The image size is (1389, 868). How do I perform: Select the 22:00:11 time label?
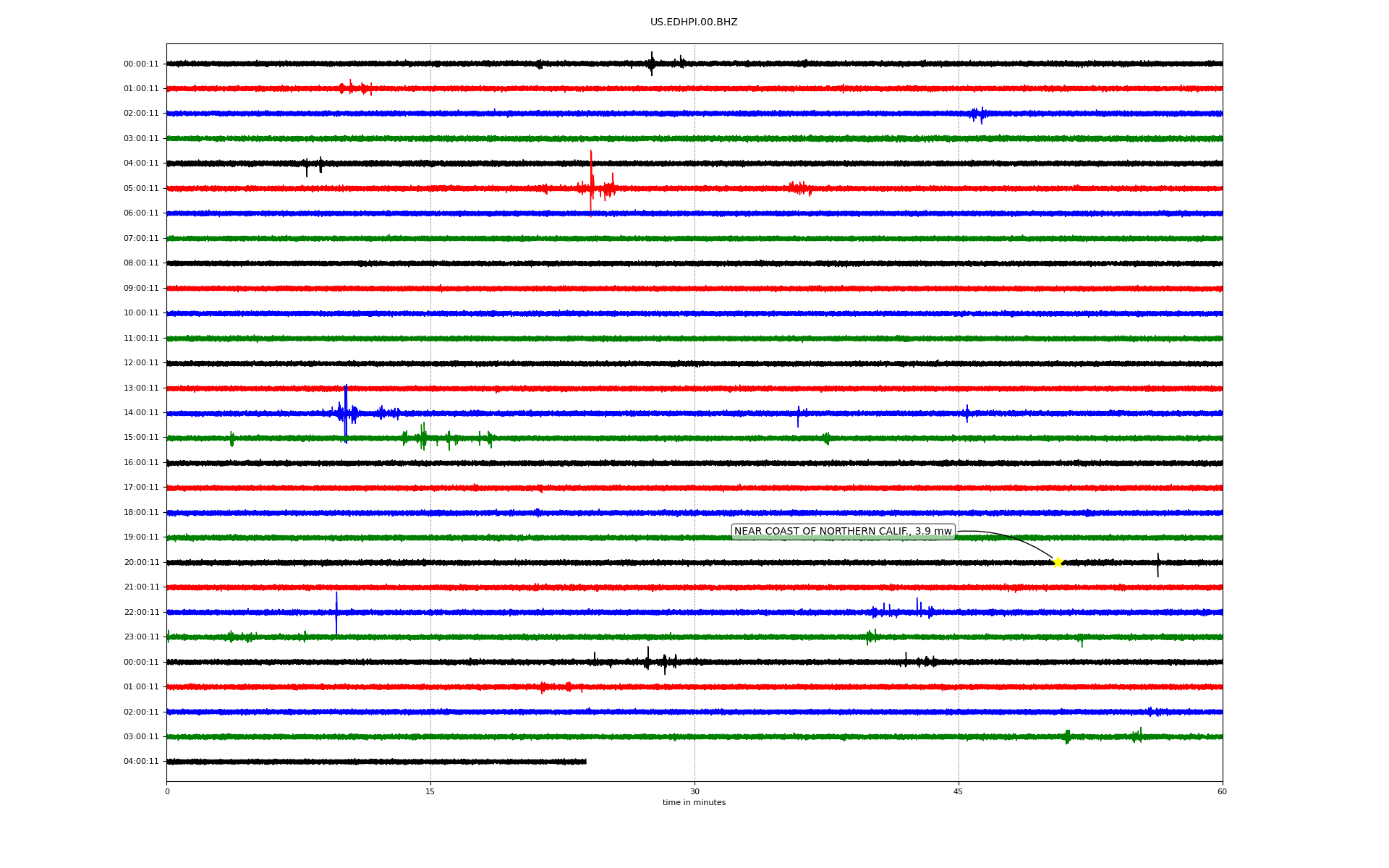click(x=141, y=612)
